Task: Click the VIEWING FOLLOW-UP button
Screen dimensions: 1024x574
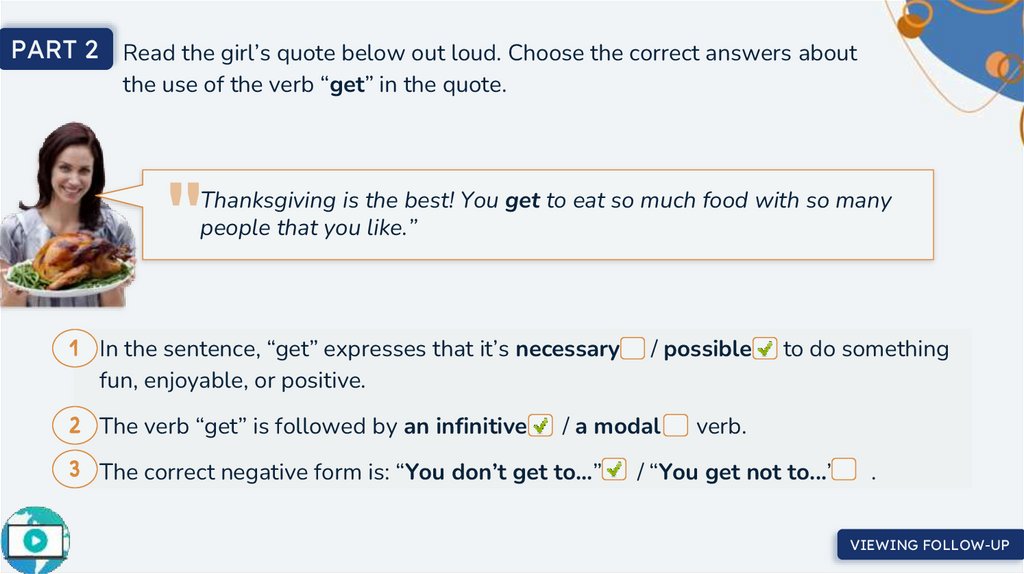Action: click(929, 545)
